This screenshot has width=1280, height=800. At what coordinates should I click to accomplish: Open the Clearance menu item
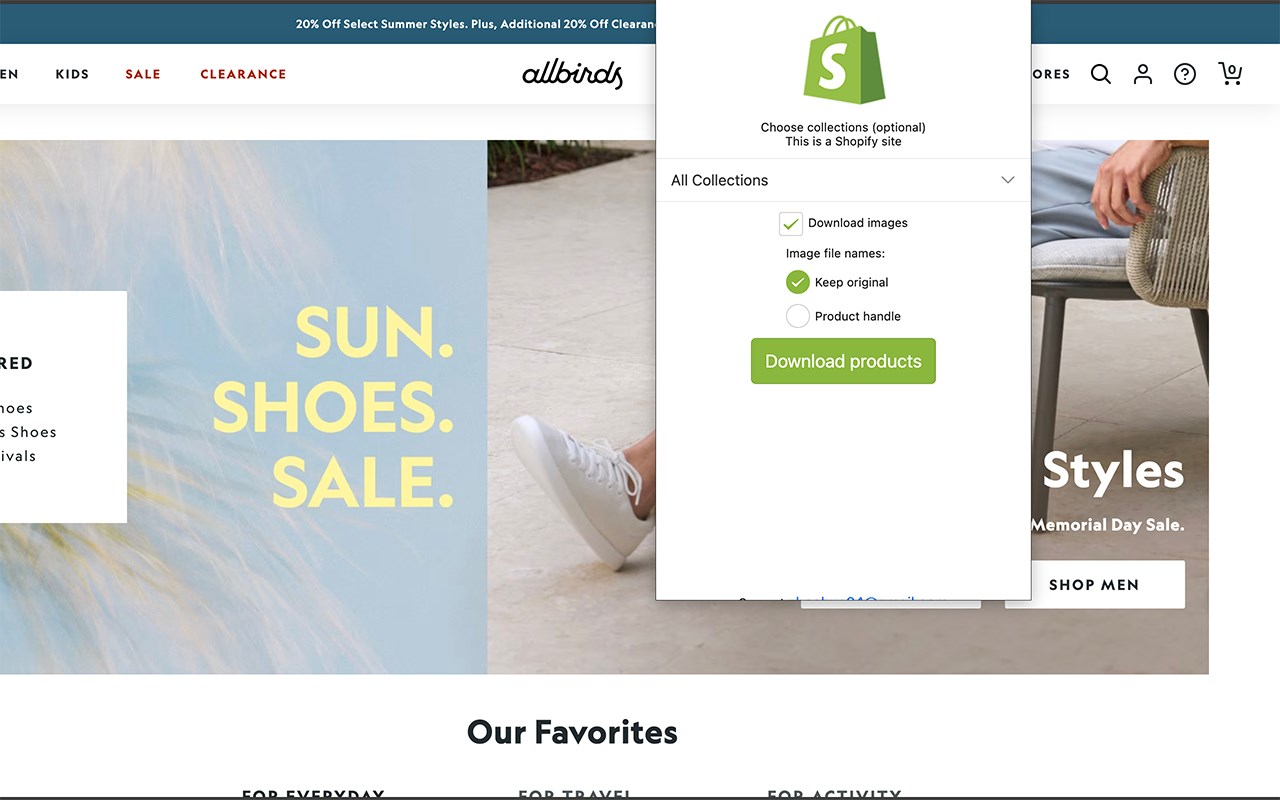pyautogui.click(x=243, y=74)
